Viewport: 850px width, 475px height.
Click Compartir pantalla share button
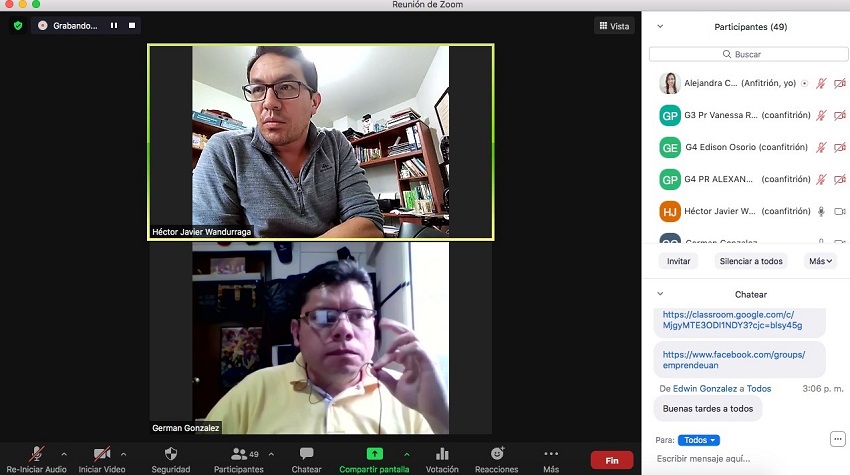tap(374, 459)
